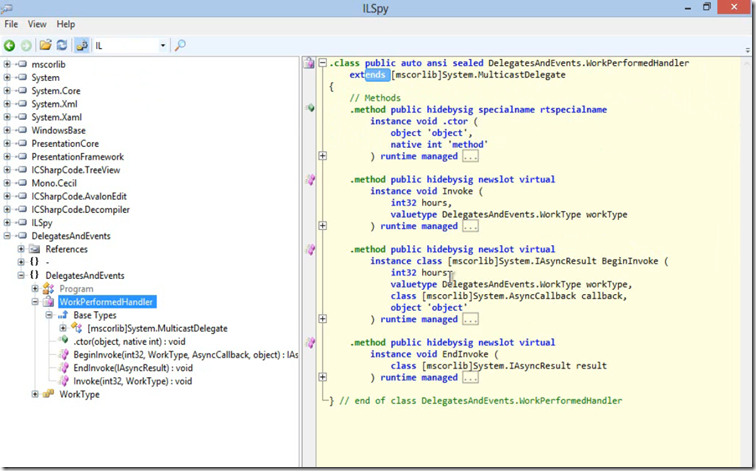Click the Invoke method margin icon
The width and height of the screenshot is (756, 471).
[x=310, y=180]
